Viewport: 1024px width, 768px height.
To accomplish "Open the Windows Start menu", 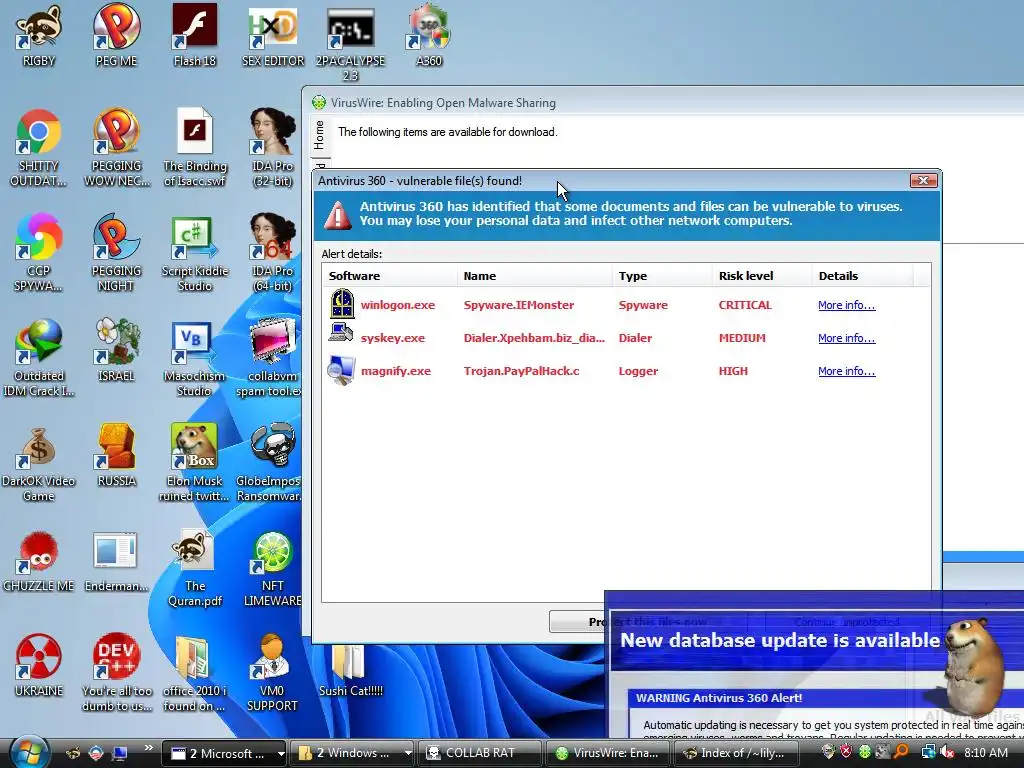I will 29,751.
